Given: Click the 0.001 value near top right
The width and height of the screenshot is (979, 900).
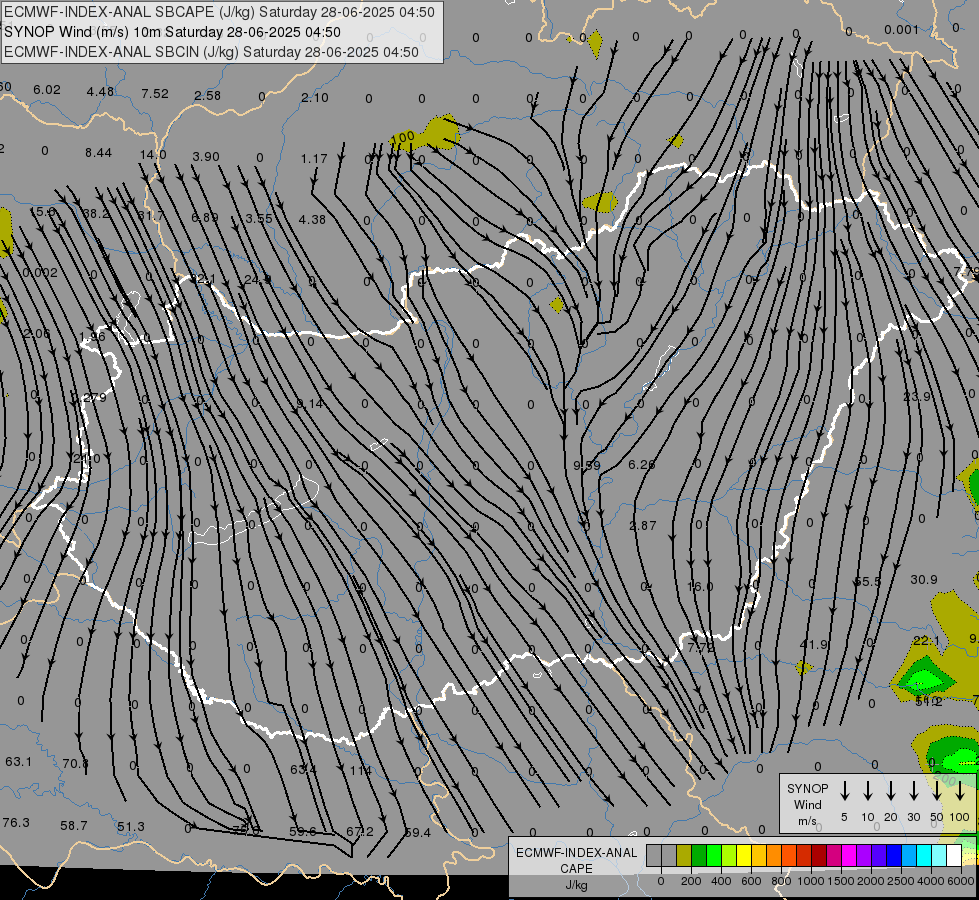Looking at the screenshot, I should pyautogui.click(x=902, y=30).
